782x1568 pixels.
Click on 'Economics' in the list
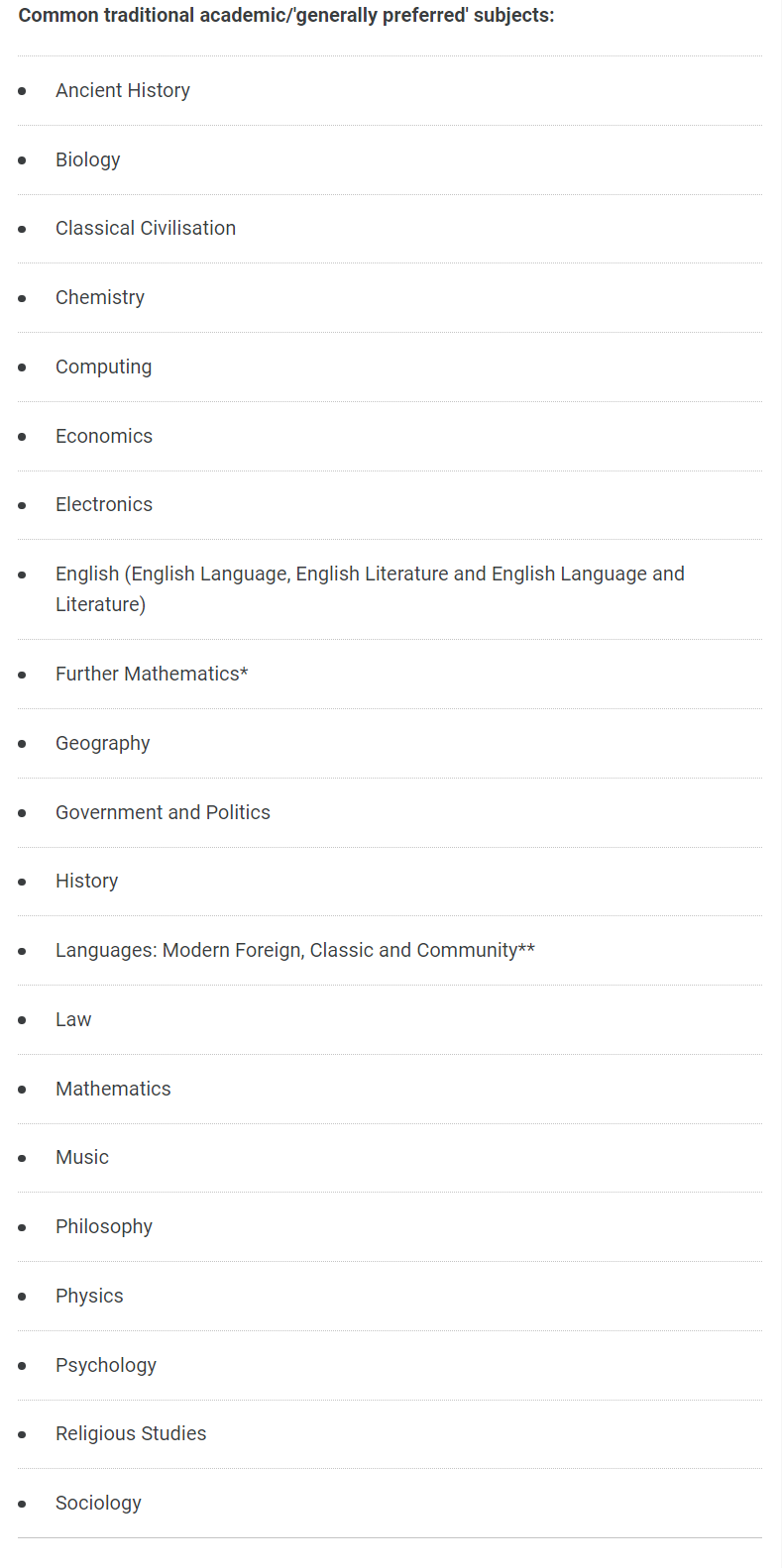[x=104, y=436]
